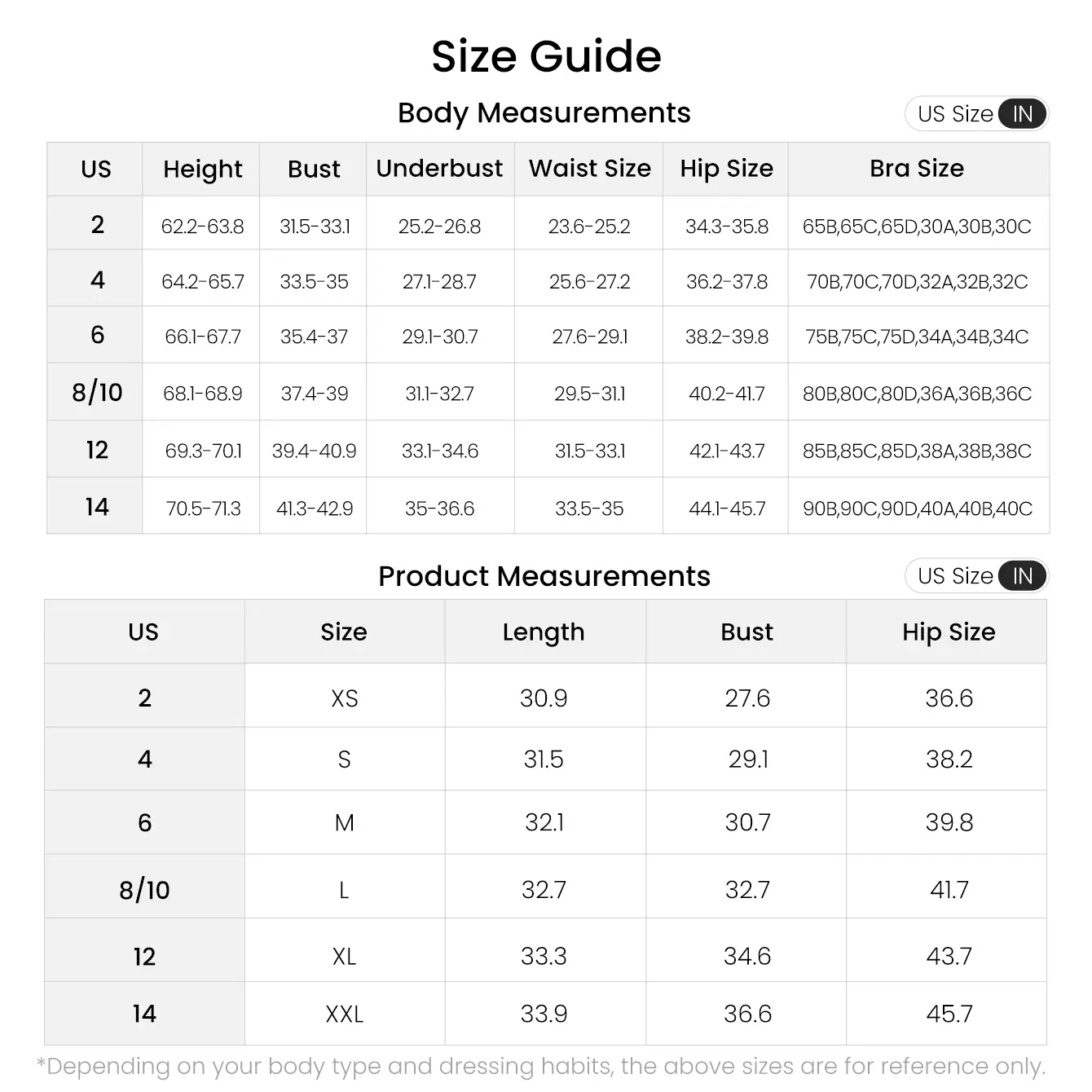This screenshot has width=1092, height=1092.
Task: Select IN unit in Product Measurements toggle
Action: [1022, 576]
